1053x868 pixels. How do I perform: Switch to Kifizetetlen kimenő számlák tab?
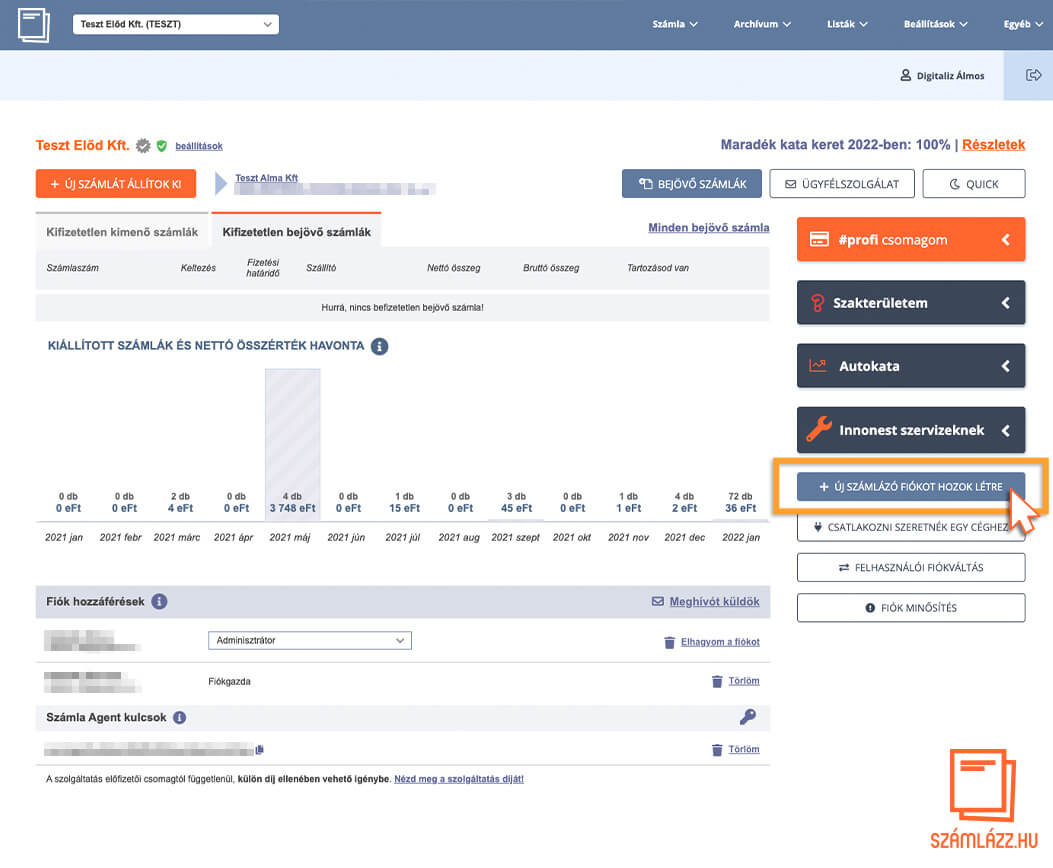pos(122,232)
